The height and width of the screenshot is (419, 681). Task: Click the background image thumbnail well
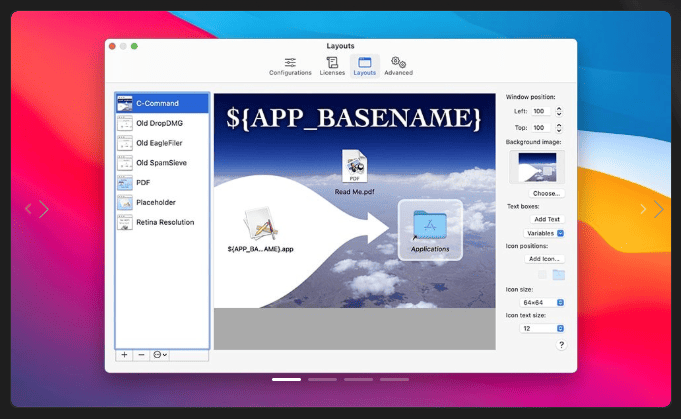[537, 167]
